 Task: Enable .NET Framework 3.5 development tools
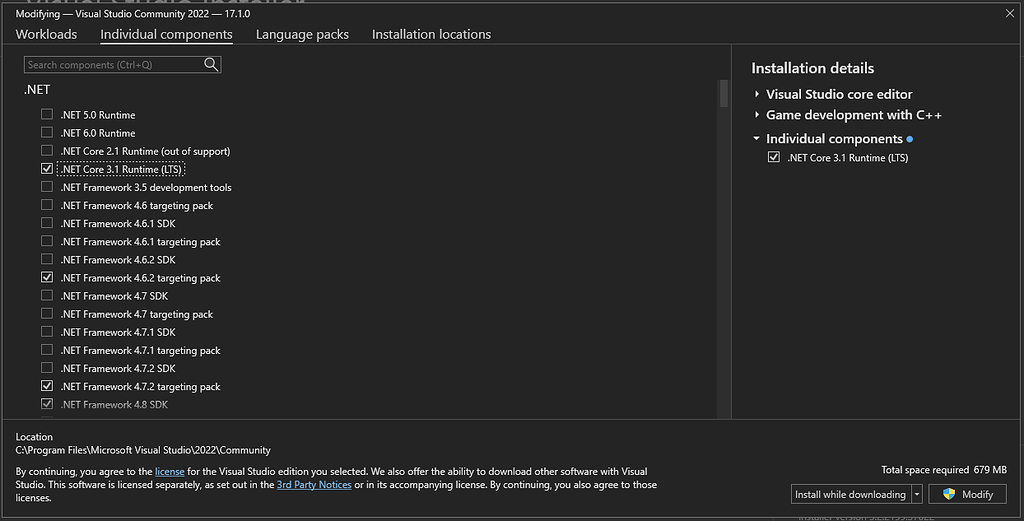[47, 187]
